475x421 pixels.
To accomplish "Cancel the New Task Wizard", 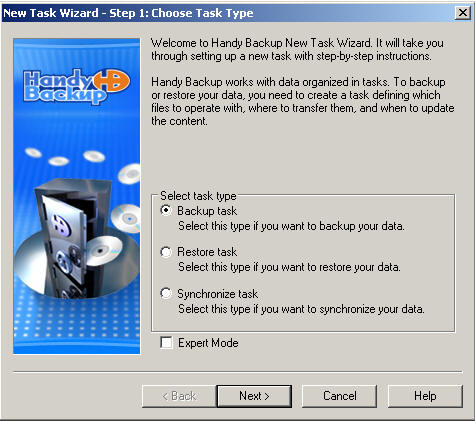I will pyautogui.click(x=340, y=396).
